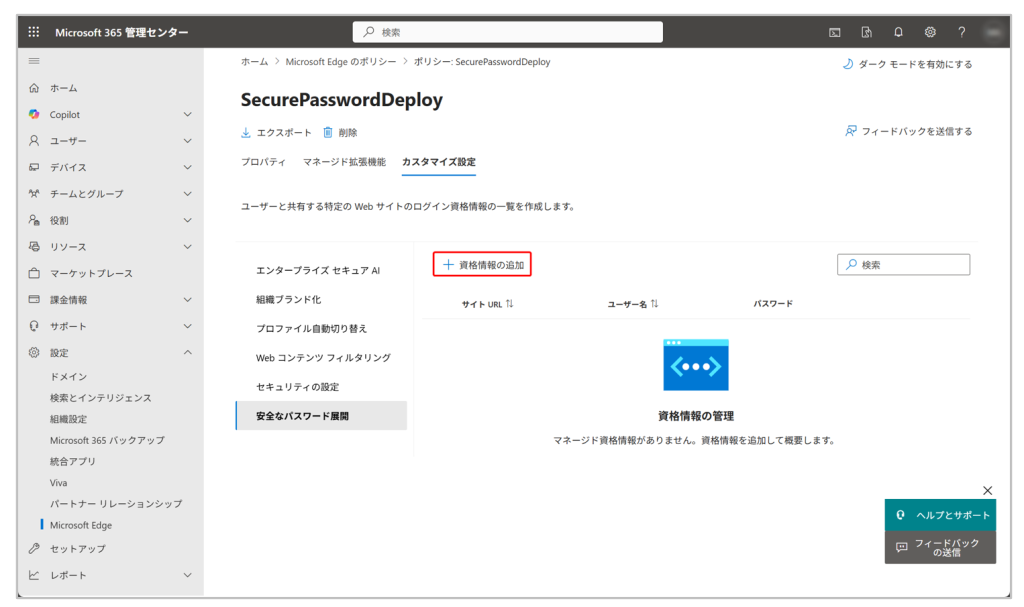The width and height of the screenshot is (1024, 607).
Task: Close the help and feedback panel
Action: (x=987, y=490)
